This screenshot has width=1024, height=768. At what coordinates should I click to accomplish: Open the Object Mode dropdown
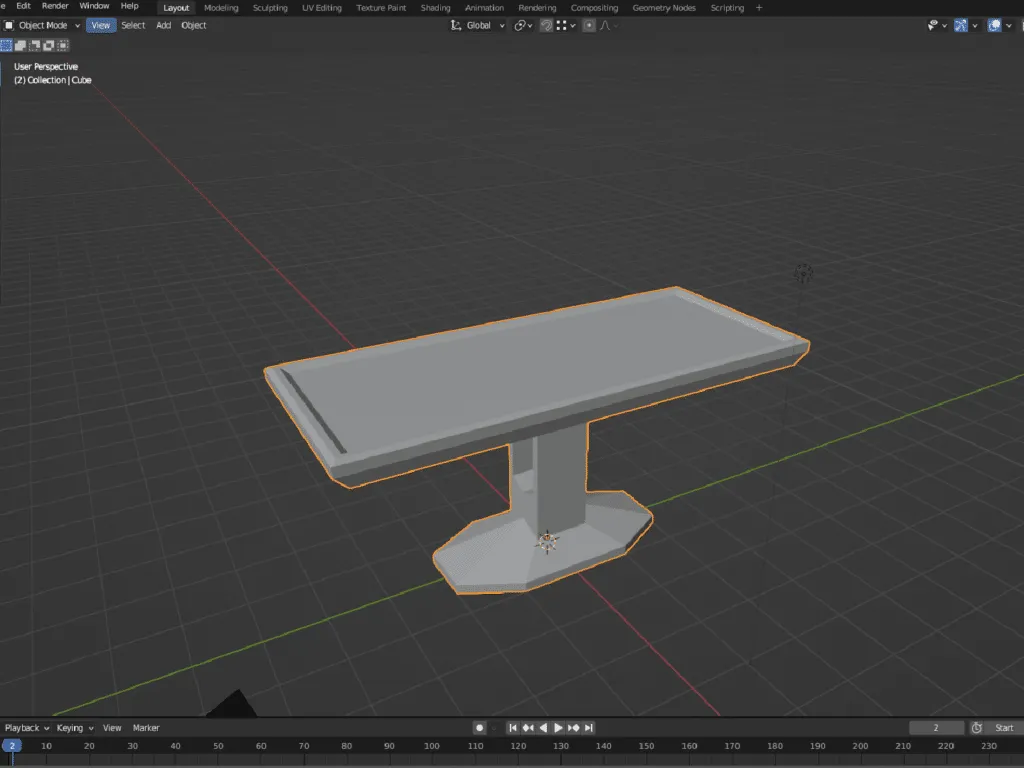coord(40,25)
